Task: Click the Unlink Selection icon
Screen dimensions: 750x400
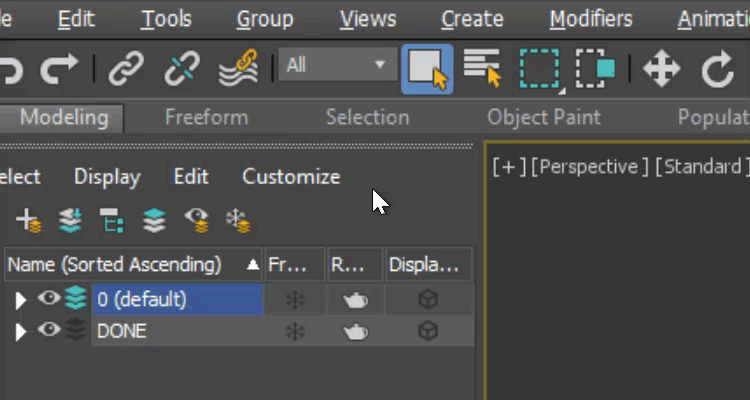Action: [181, 69]
